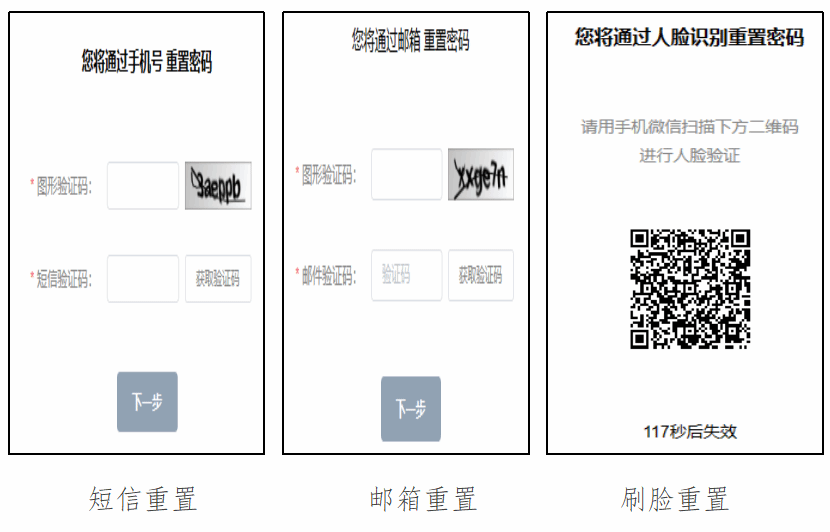Click 下一步 button in email reset panel
This screenshot has height=532, width=830.
411,409
